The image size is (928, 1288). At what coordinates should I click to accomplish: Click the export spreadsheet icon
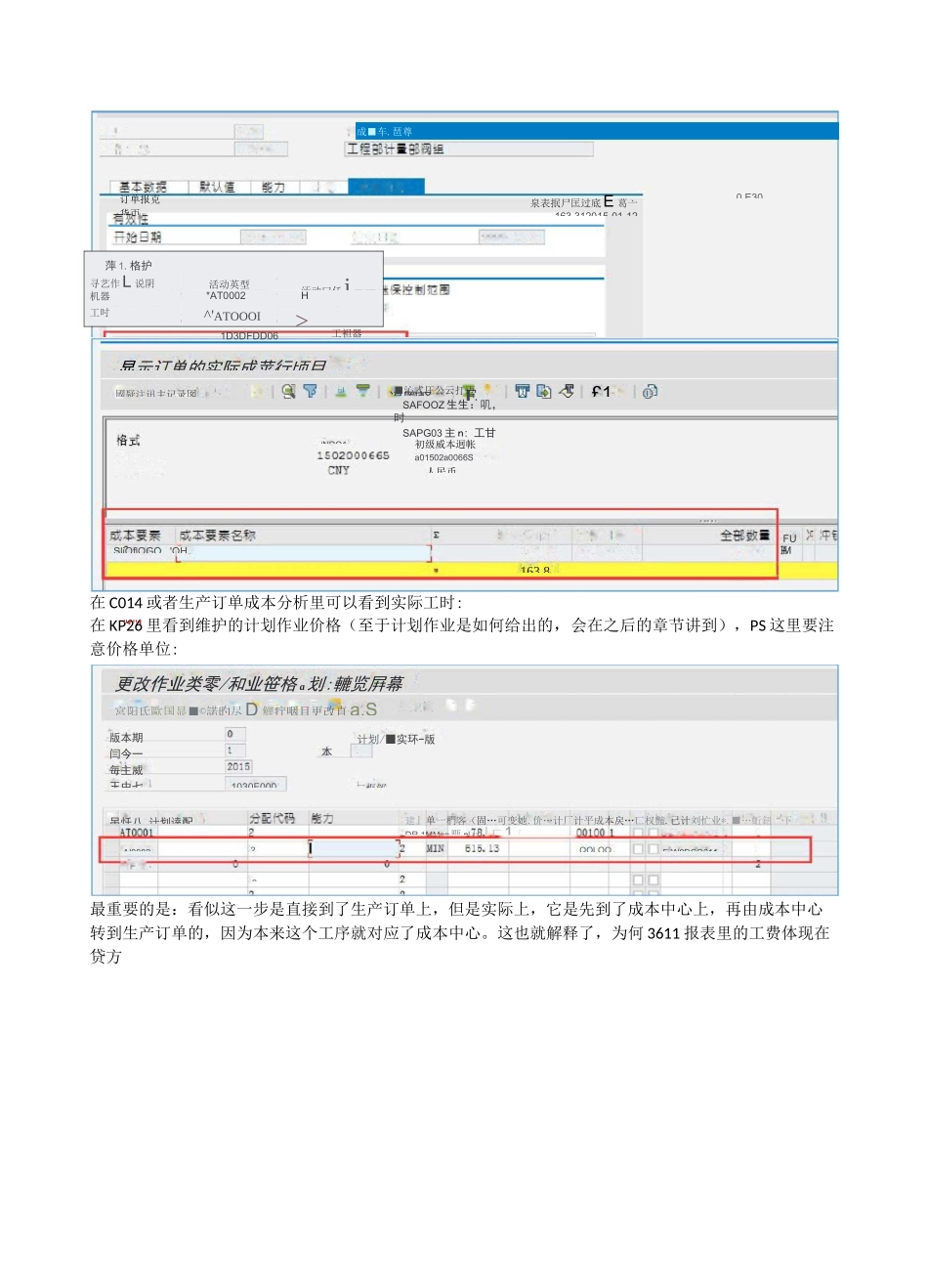click(x=544, y=391)
